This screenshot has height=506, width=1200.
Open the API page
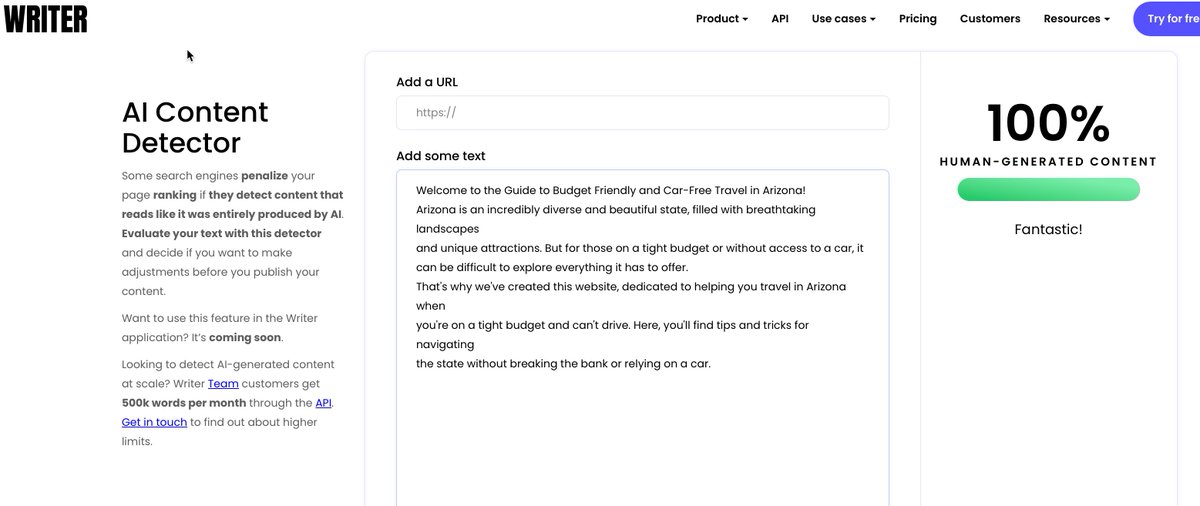(780, 18)
